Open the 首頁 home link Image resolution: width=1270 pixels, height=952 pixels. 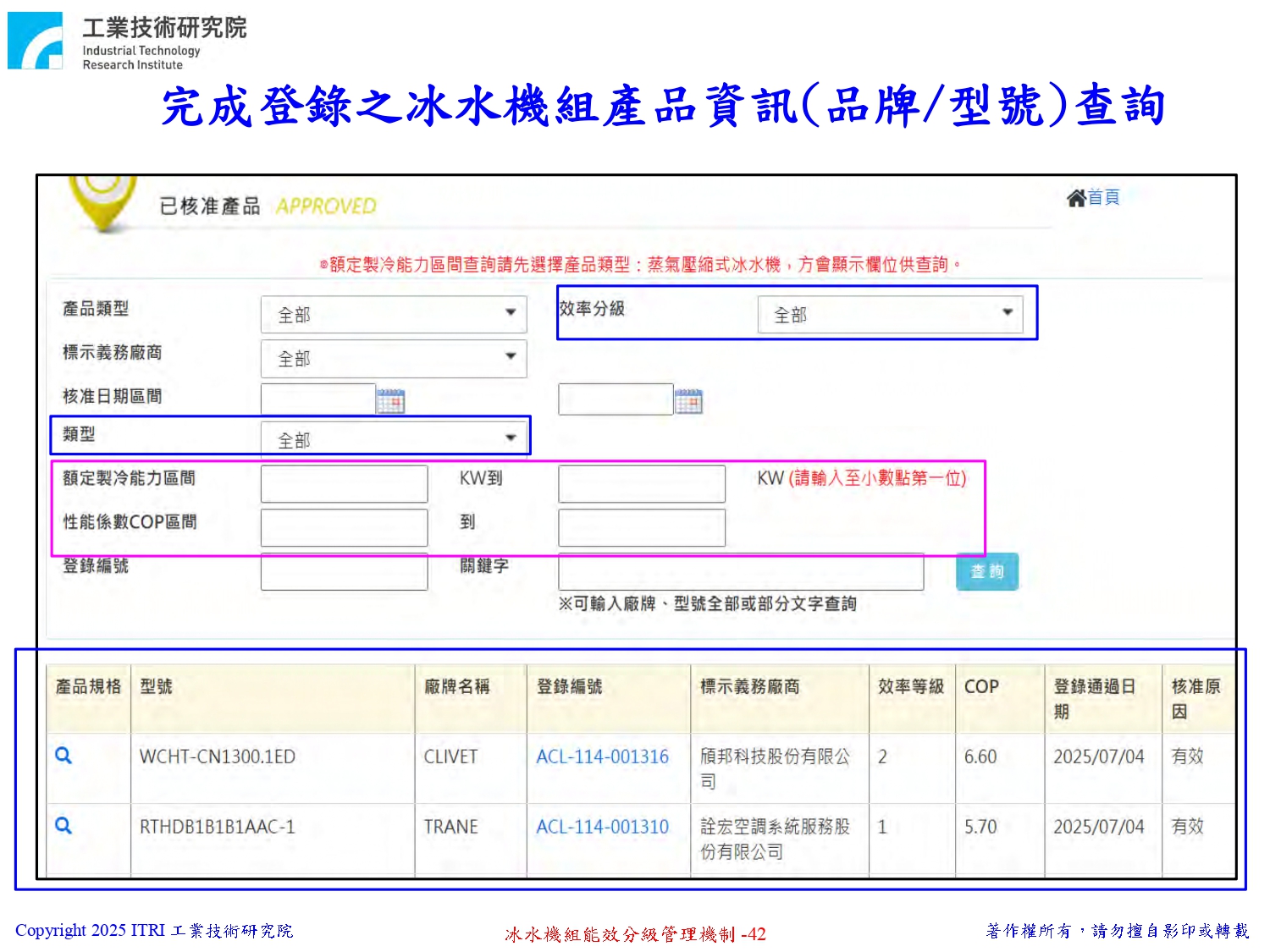coord(1103,197)
